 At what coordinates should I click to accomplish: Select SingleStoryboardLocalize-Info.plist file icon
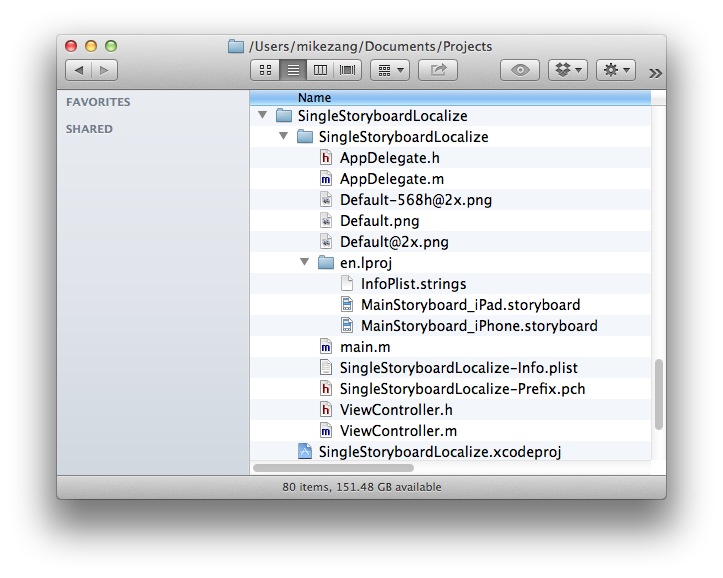pyautogui.click(x=326, y=367)
